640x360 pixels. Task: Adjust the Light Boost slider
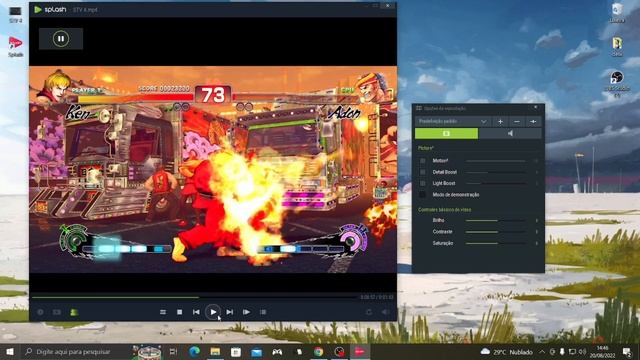(x=496, y=184)
